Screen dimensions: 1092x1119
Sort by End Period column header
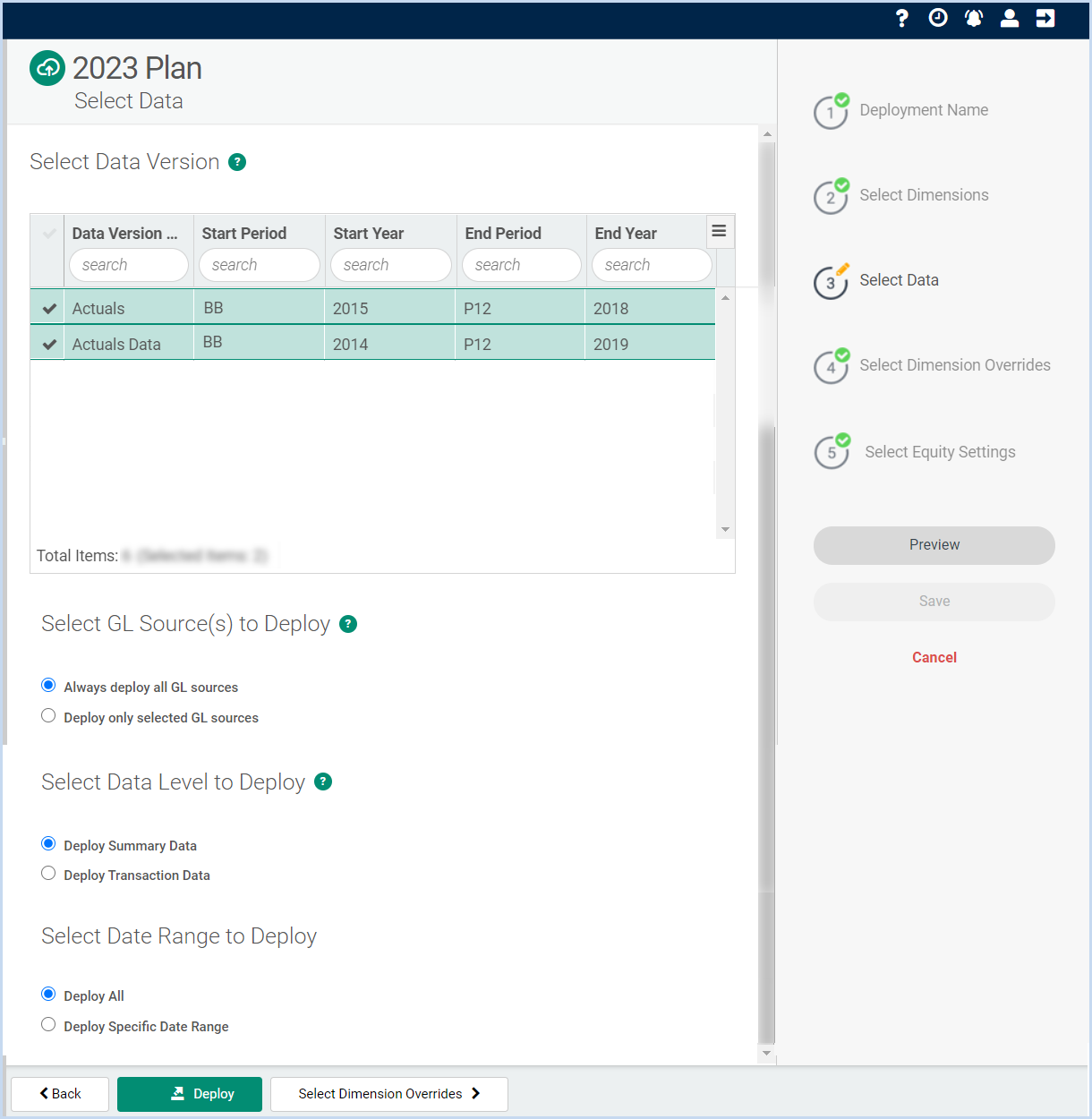coord(503,234)
